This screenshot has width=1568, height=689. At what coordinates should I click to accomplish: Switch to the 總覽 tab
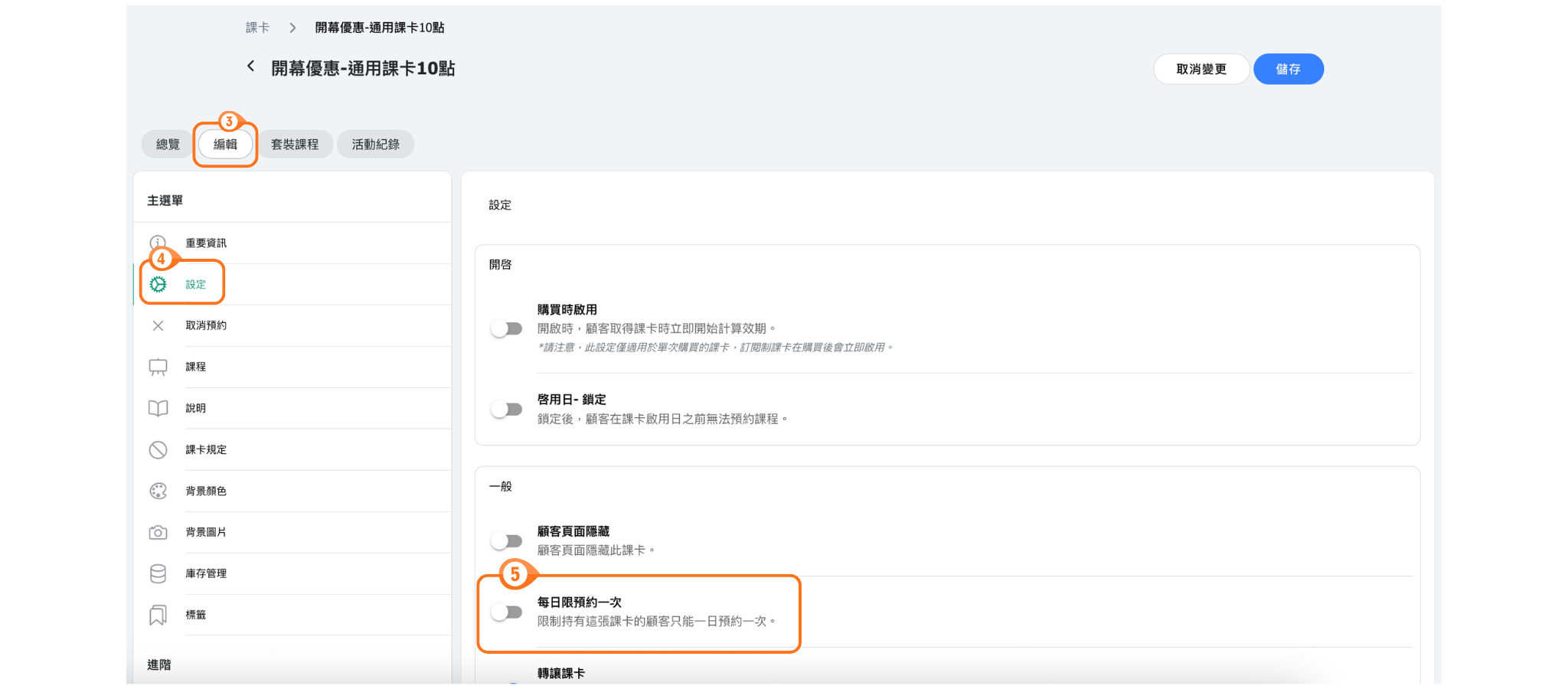coord(168,145)
